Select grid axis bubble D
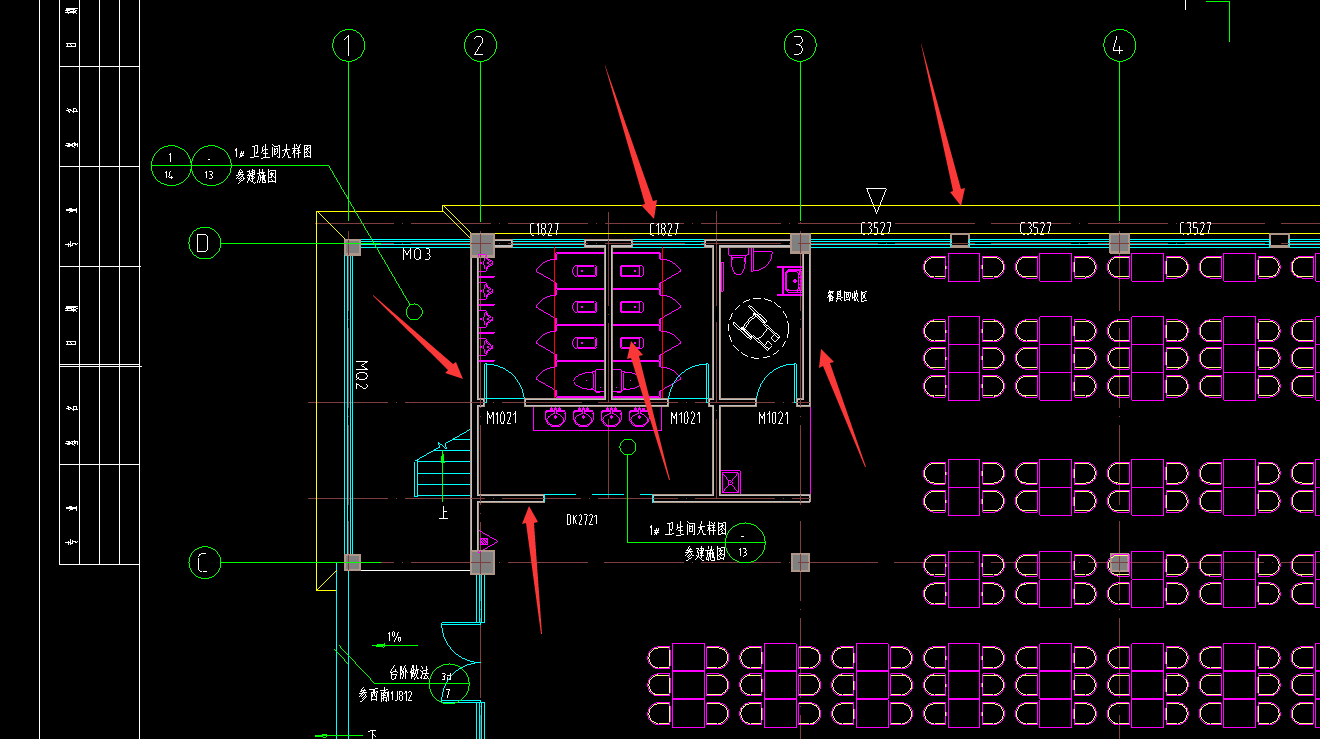This screenshot has height=739, width=1320. point(204,243)
